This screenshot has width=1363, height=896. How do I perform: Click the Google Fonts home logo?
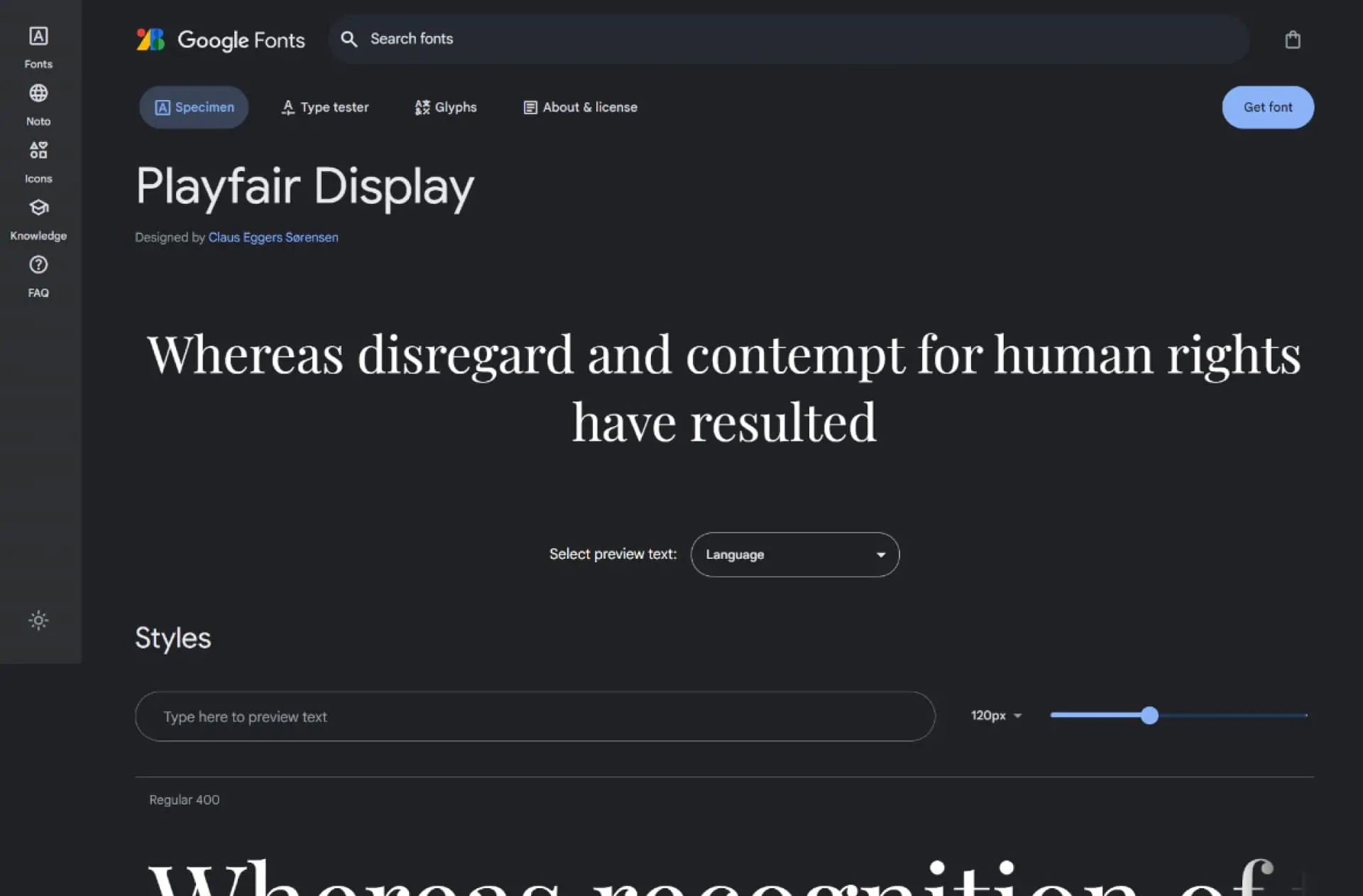(x=219, y=39)
